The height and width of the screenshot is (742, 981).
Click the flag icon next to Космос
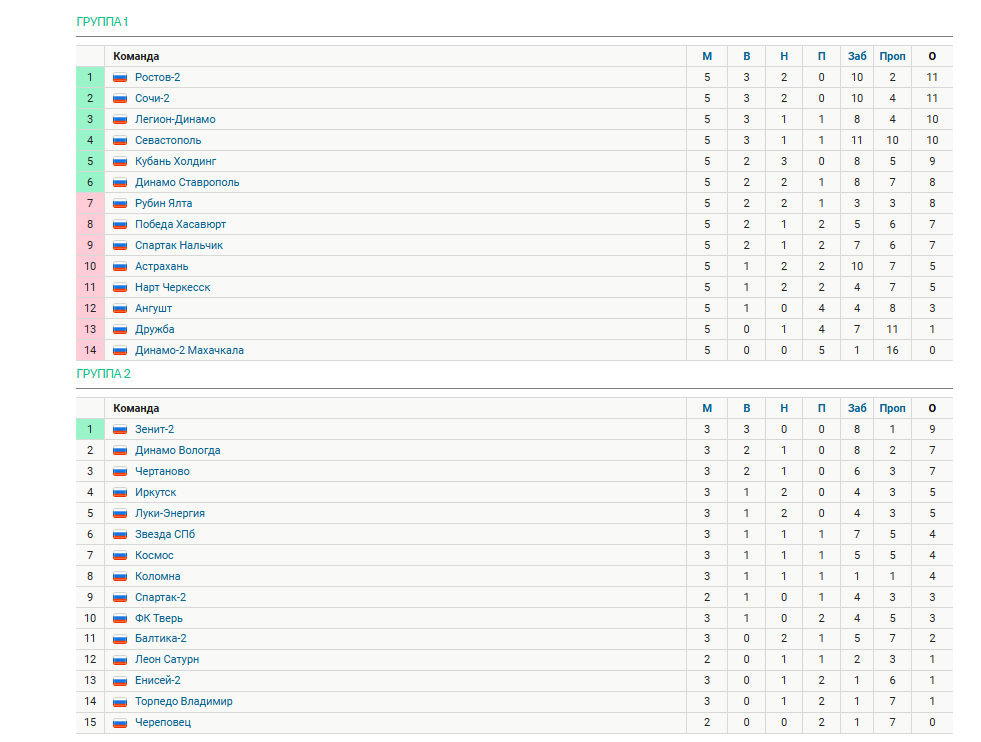coord(120,556)
